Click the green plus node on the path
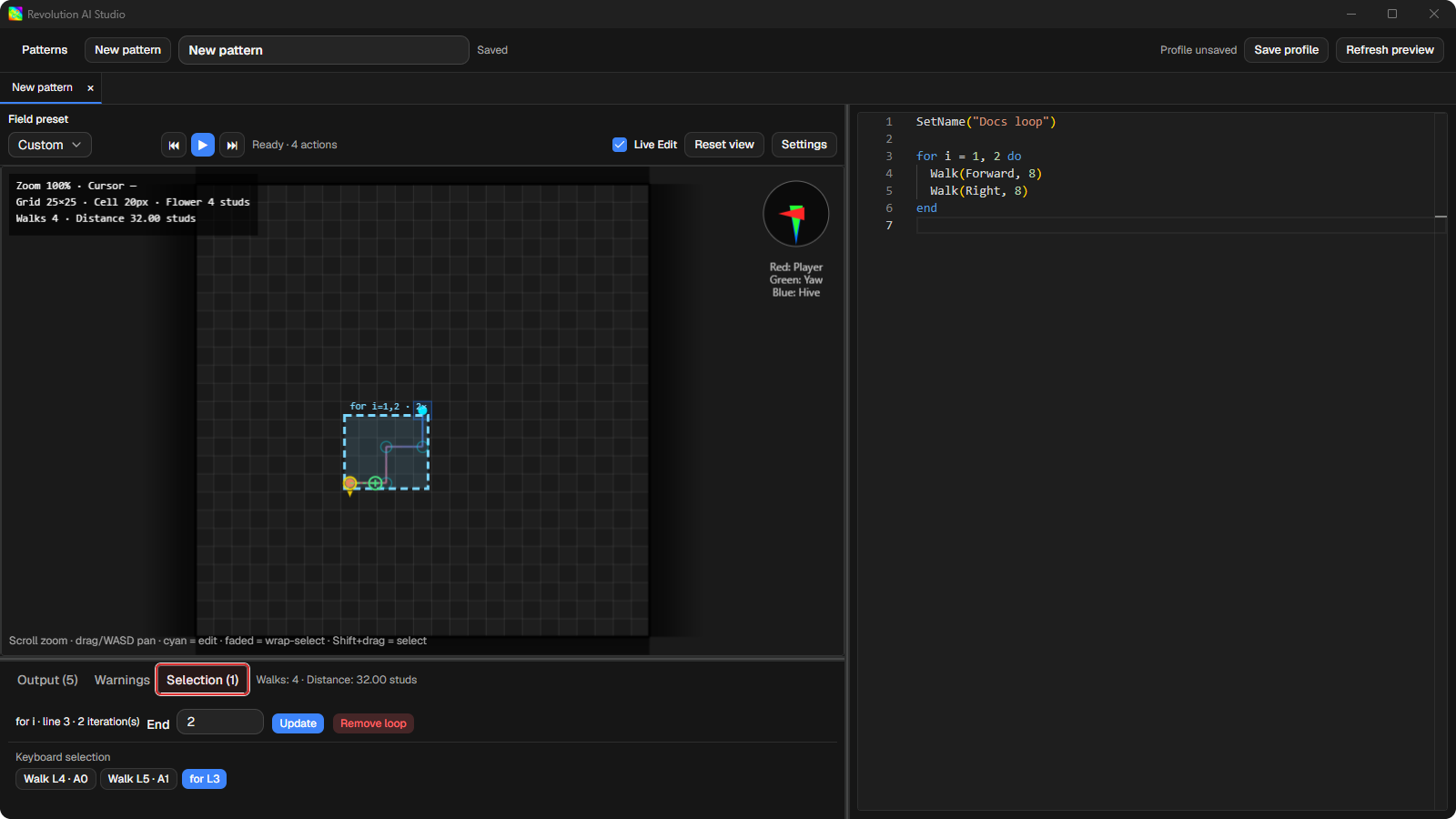 pyautogui.click(x=375, y=483)
